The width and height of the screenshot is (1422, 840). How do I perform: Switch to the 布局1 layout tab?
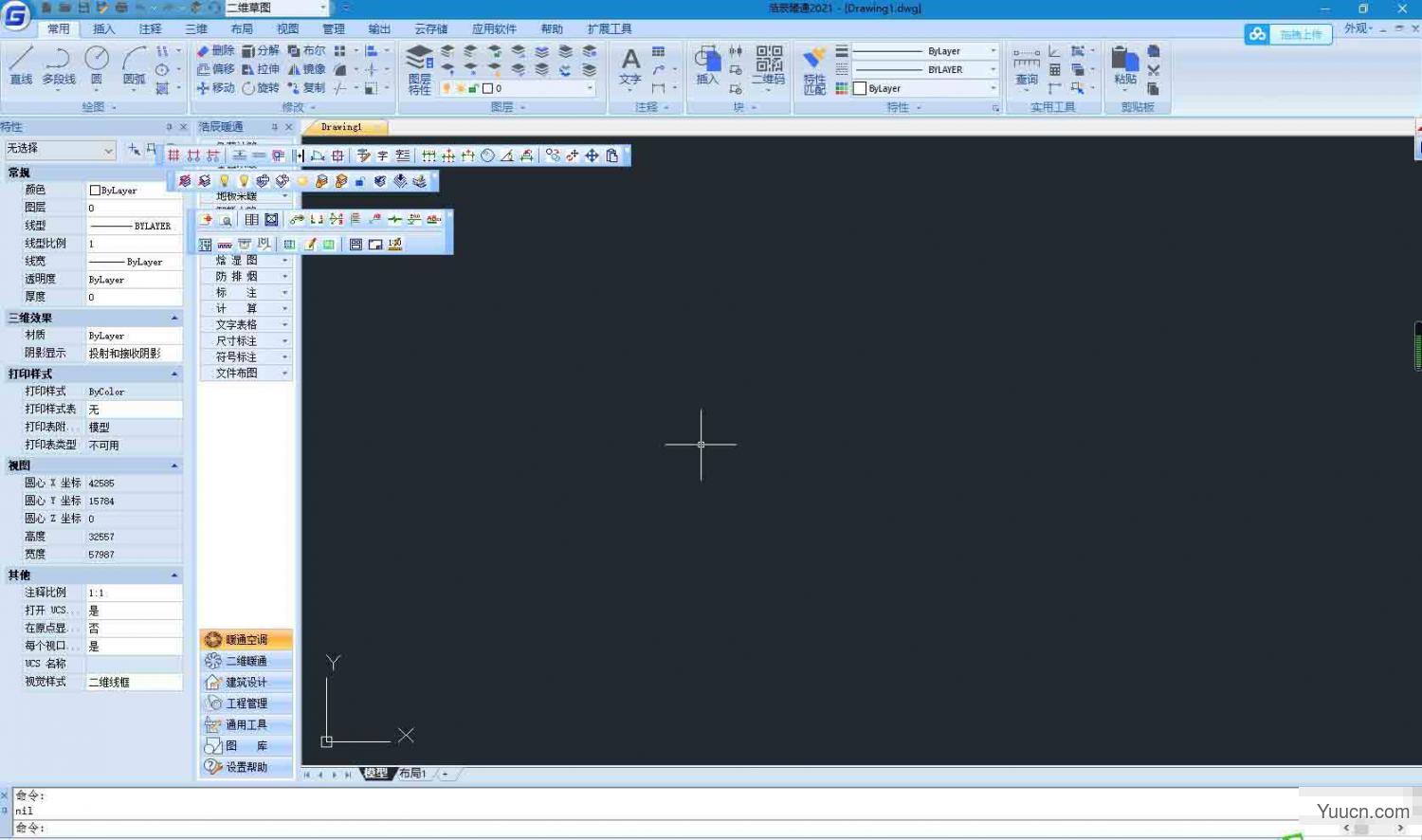point(412,774)
